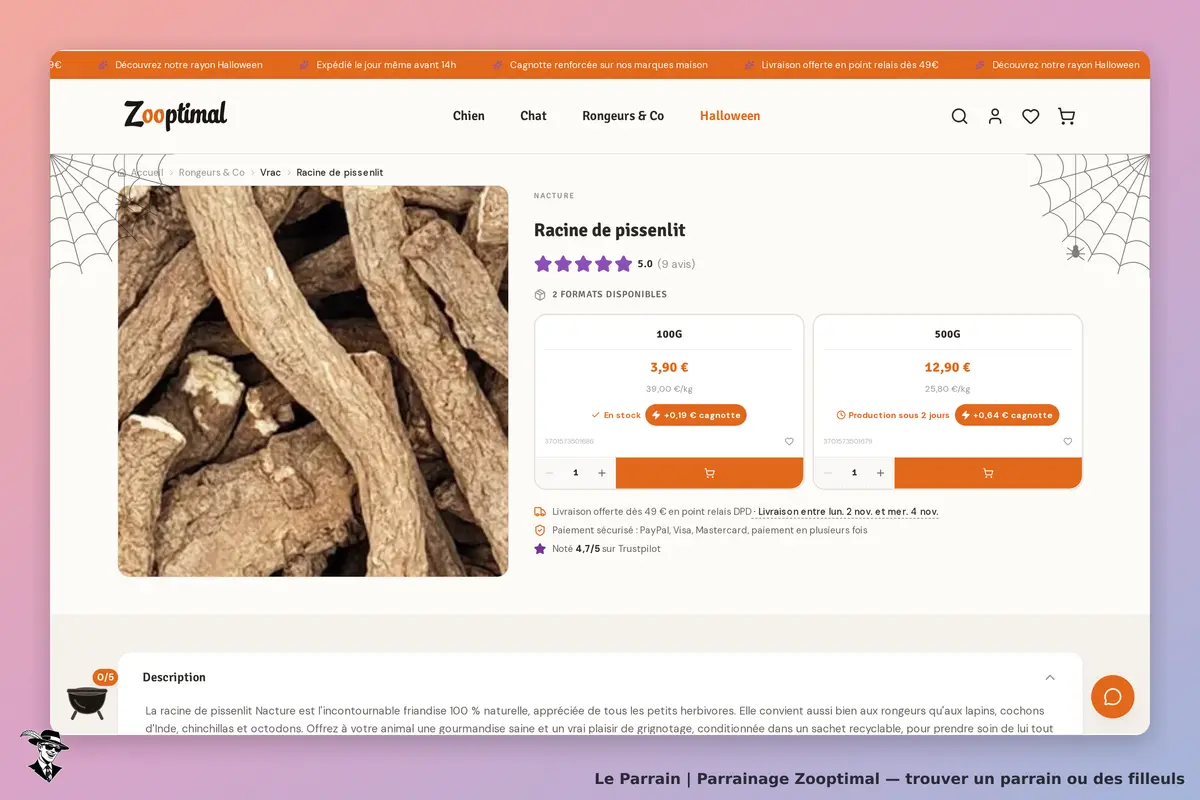Click banner 'Livraison offerte en point relais dès 49€'
This screenshot has height=800, width=1200.
point(850,65)
